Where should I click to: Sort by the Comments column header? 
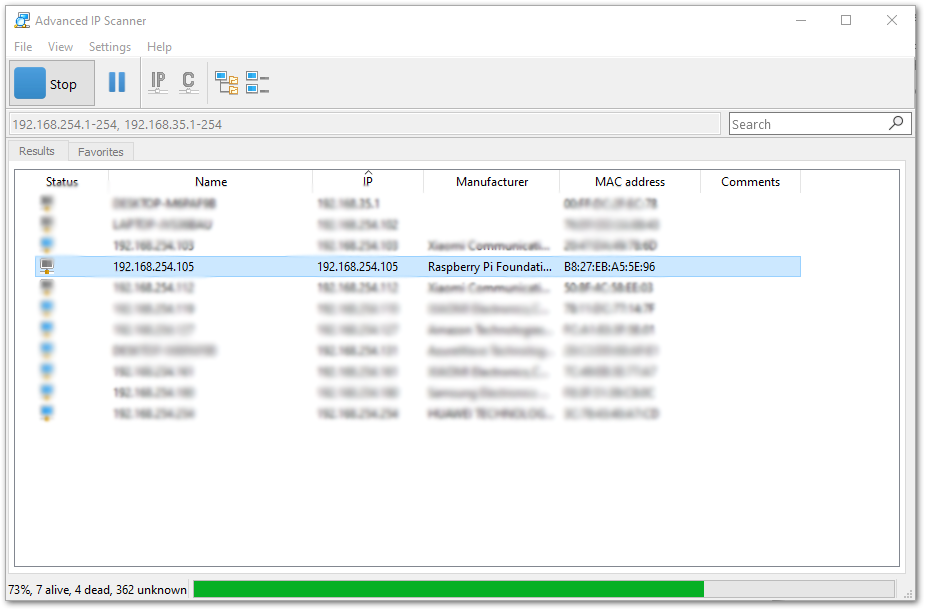click(750, 182)
